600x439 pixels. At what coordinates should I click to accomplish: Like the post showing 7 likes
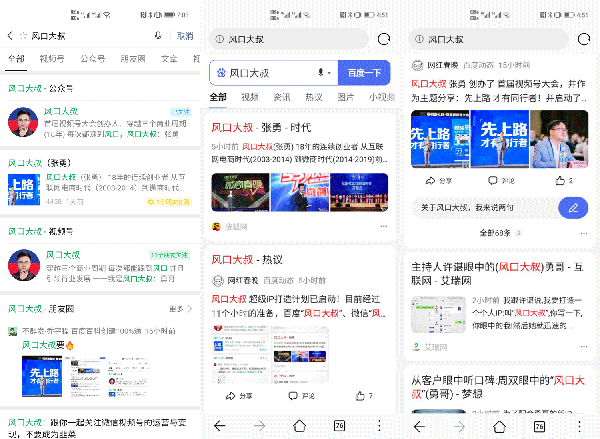point(361,396)
